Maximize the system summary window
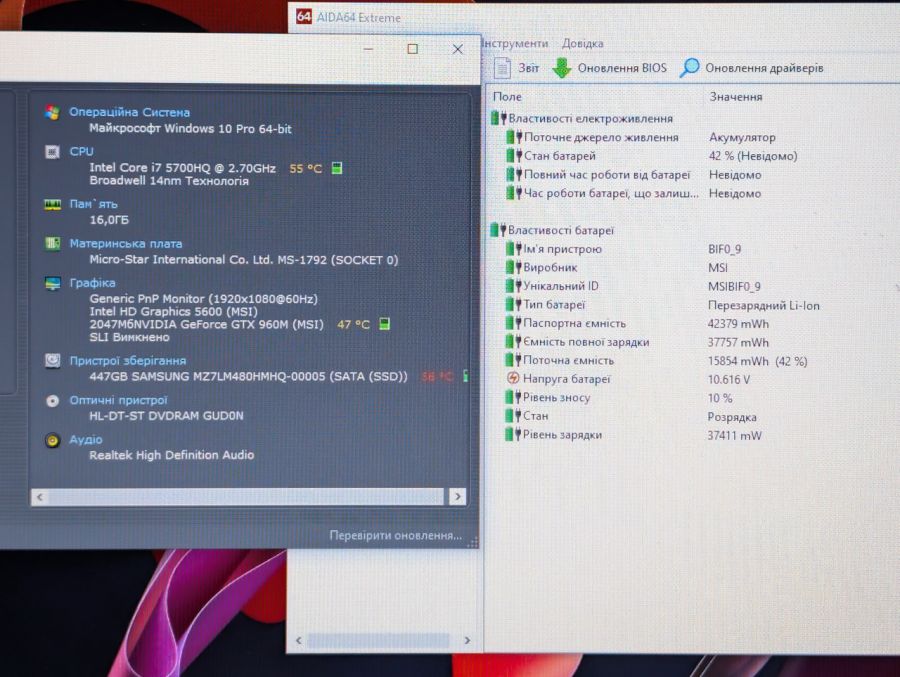Viewport: 900px width, 677px height. point(412,49)
